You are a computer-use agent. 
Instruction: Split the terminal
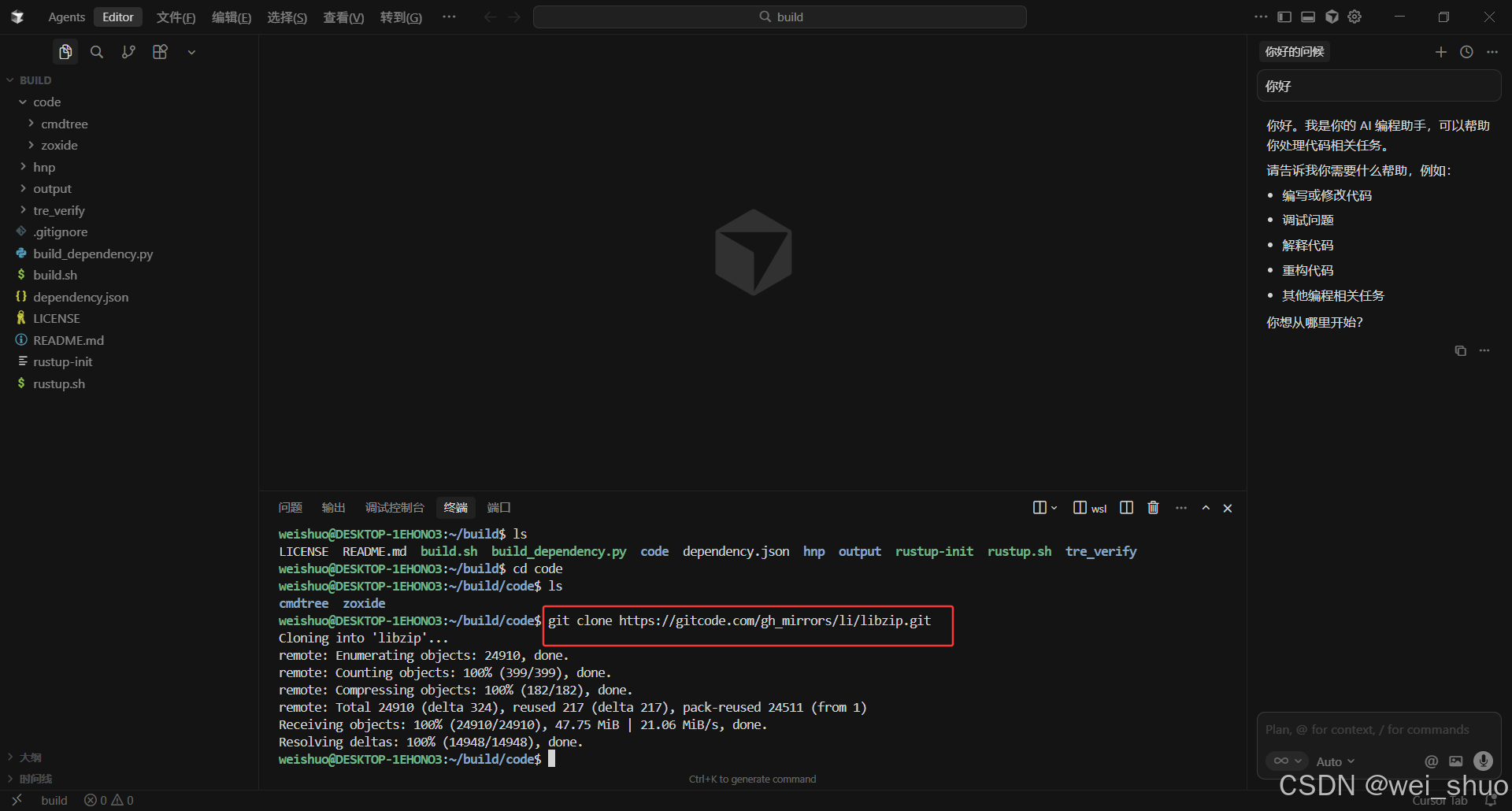coord(1126,508)
